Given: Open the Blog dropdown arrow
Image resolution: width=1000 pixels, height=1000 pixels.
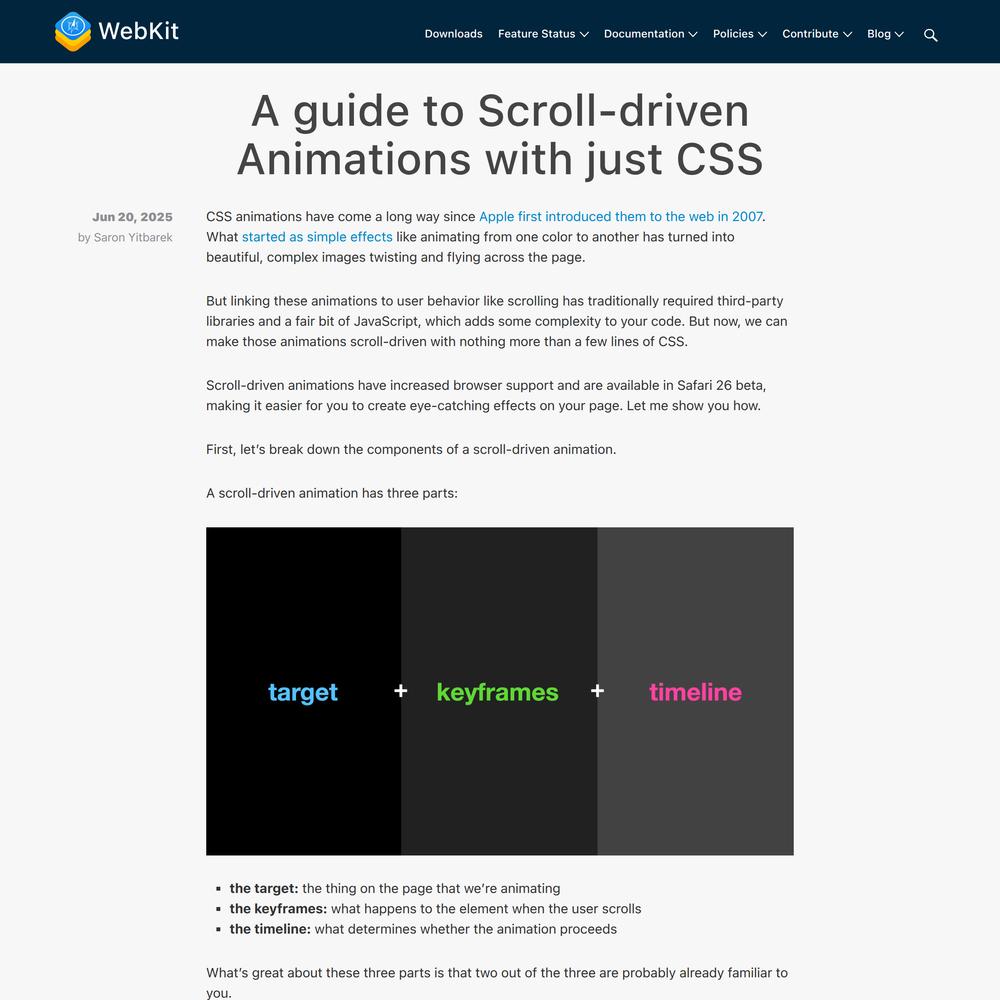Looking at the screenshot, I should 899,35.
